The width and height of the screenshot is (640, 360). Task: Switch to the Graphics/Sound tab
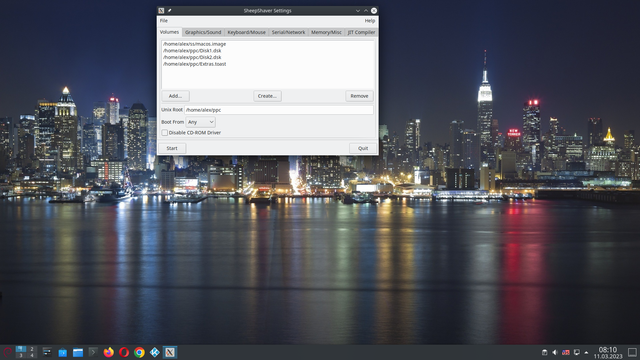pos(203,32)
